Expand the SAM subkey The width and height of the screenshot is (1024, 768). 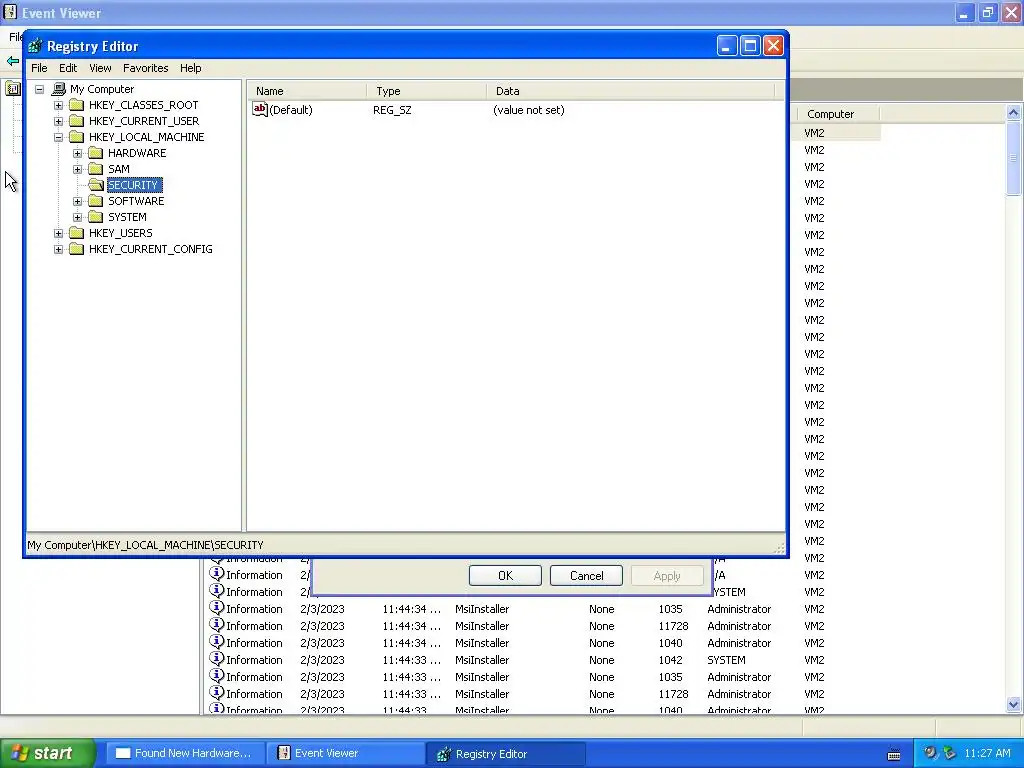[77, 169]
